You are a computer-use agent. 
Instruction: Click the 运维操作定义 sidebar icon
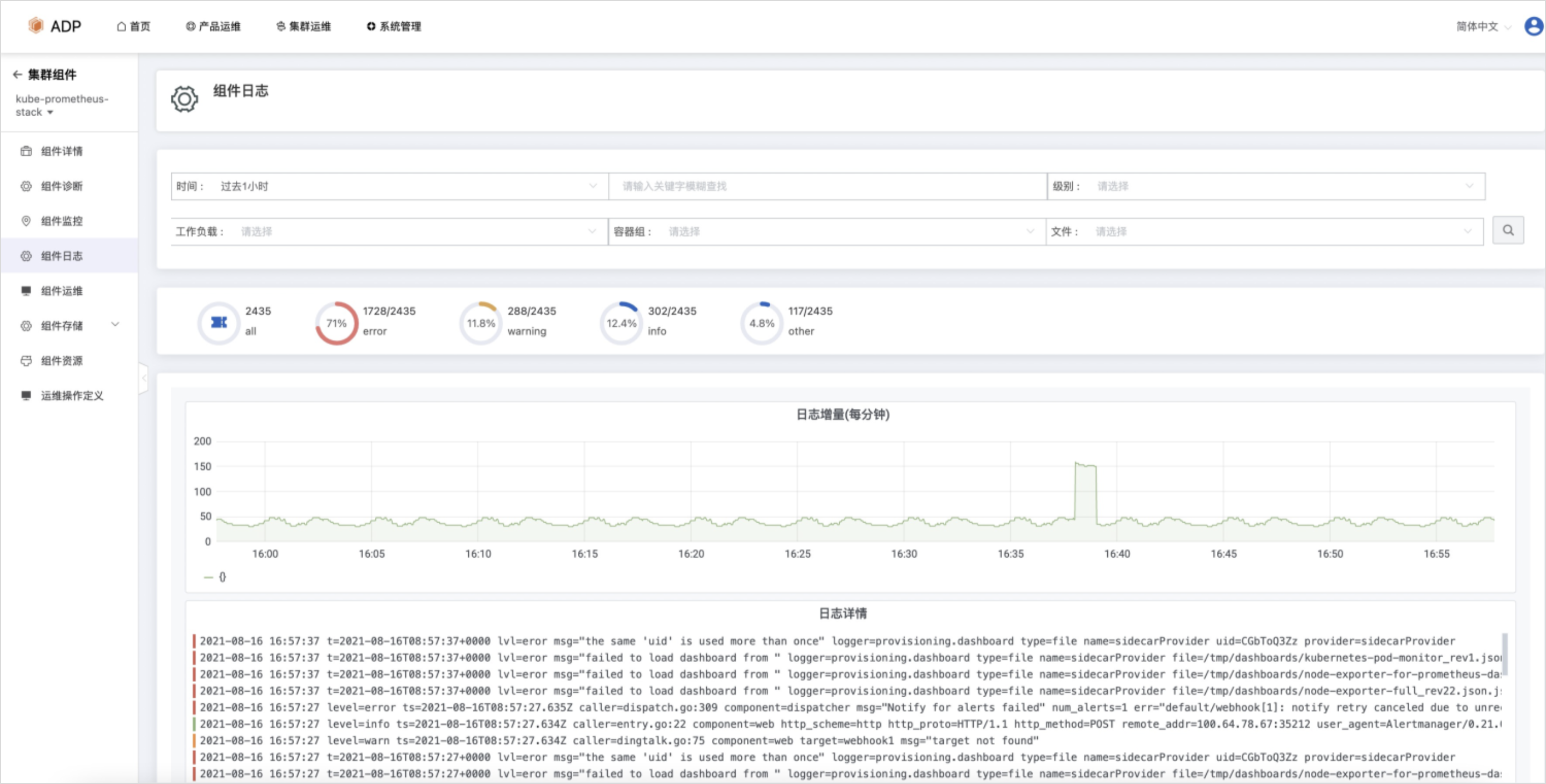(26, 395)
